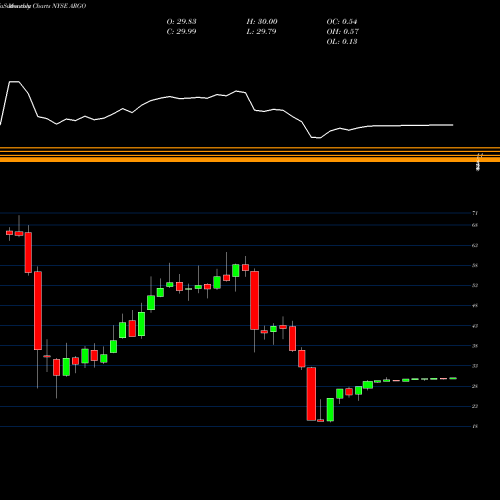Click the 71 price axis label
The height and width of the screenshot is (500, 500).
(475, 213)
